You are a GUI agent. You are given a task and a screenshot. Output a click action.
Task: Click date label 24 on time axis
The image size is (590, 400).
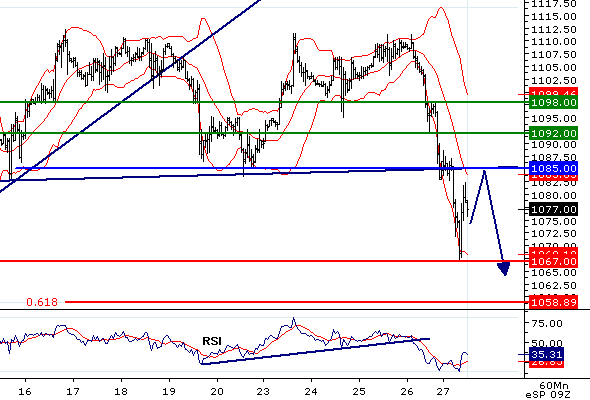(311, 392)
